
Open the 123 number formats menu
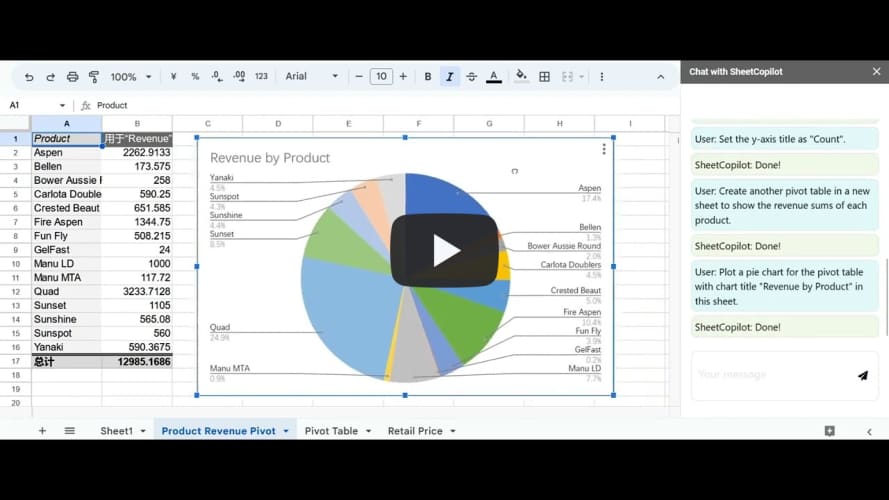click(261, 77)
